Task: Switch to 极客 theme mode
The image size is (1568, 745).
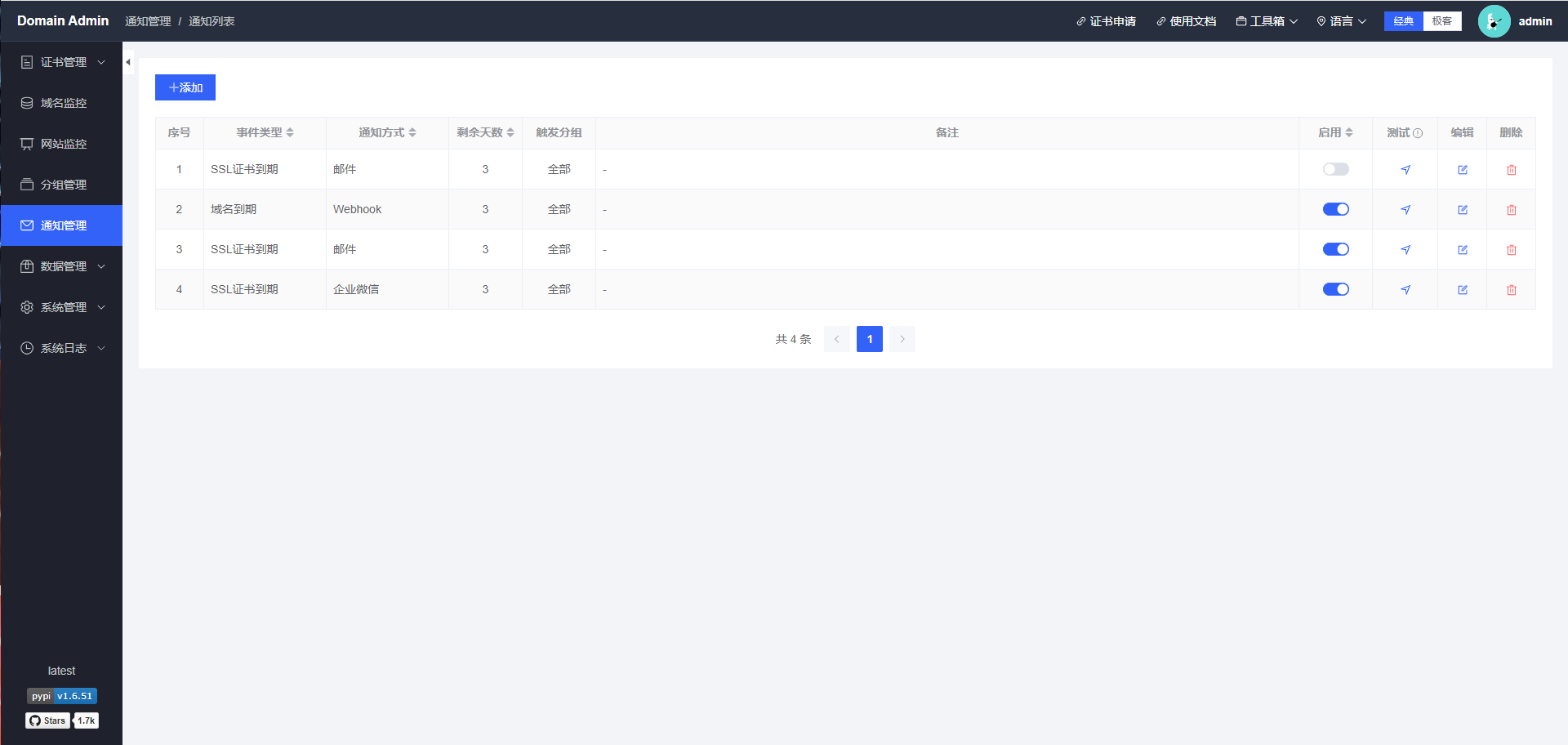Action: pyautogui.click(x=1442, y=21)
